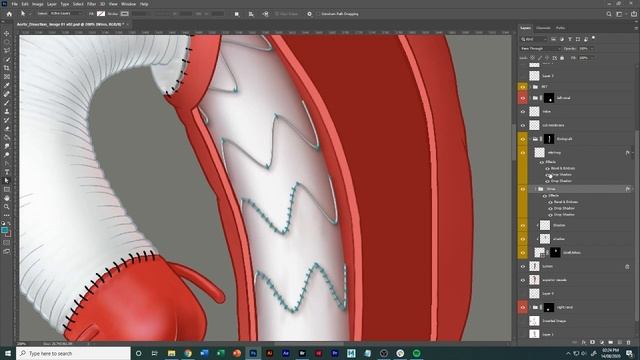This screenshot has height=360, width=640.
Task: Select the Brush tool
Action: [7, 103]
